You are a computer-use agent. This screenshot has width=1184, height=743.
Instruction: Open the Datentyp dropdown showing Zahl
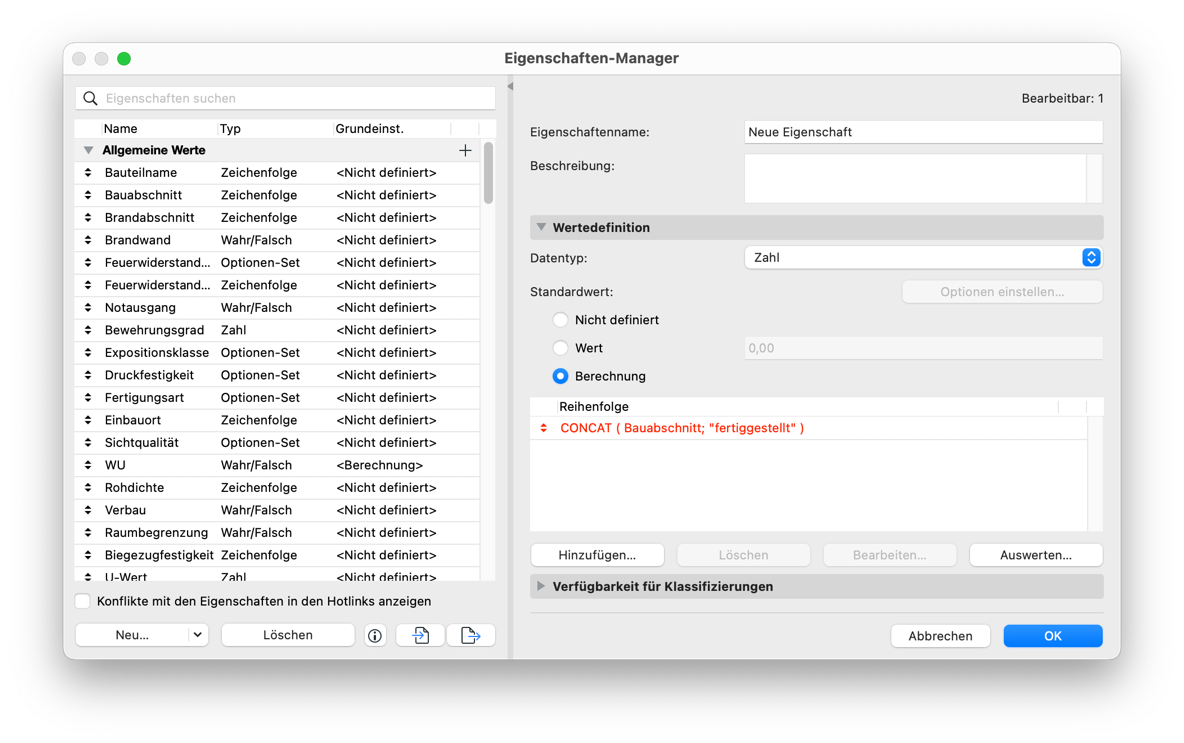point(923,257)
